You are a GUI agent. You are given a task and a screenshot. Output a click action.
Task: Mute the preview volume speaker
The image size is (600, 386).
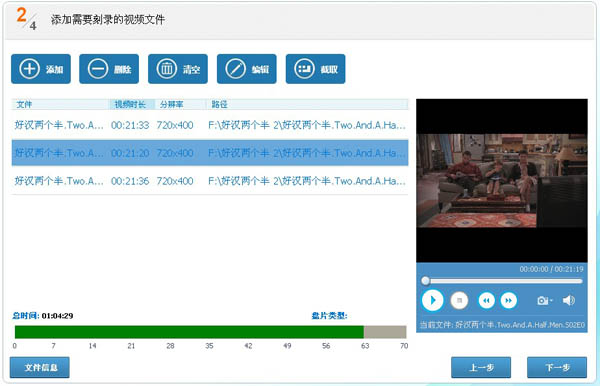[x=569, y=300]
